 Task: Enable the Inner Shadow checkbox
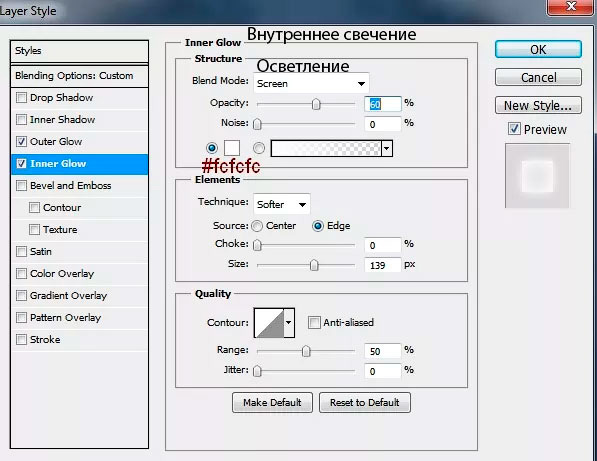point(21,120)
